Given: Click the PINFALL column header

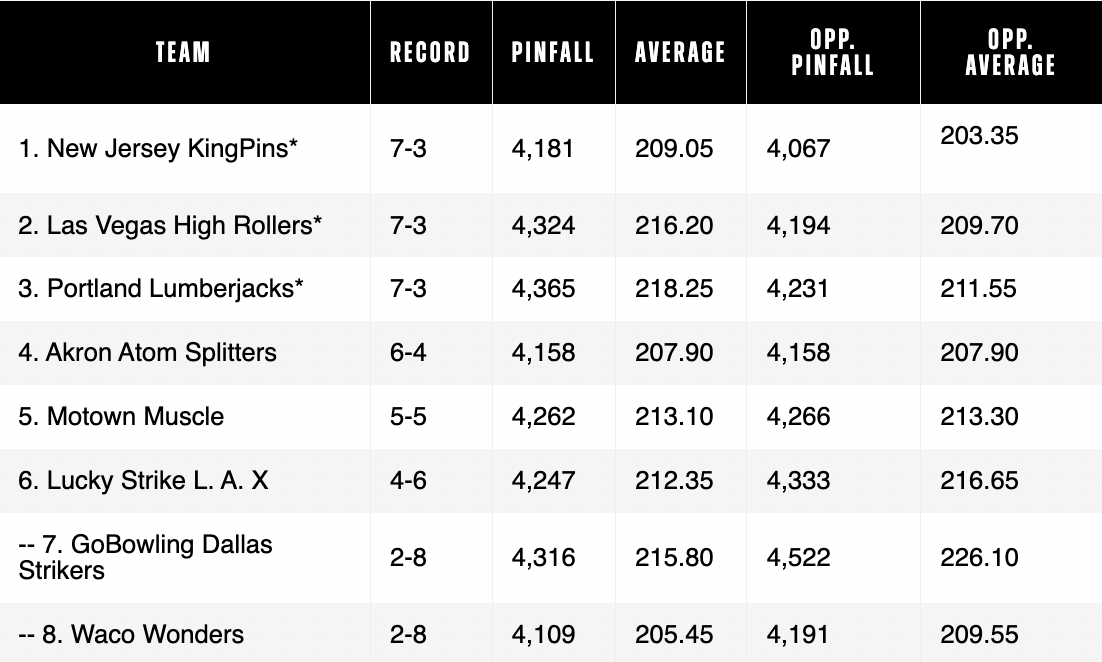Looking at the screenshot, I should 553,52.
